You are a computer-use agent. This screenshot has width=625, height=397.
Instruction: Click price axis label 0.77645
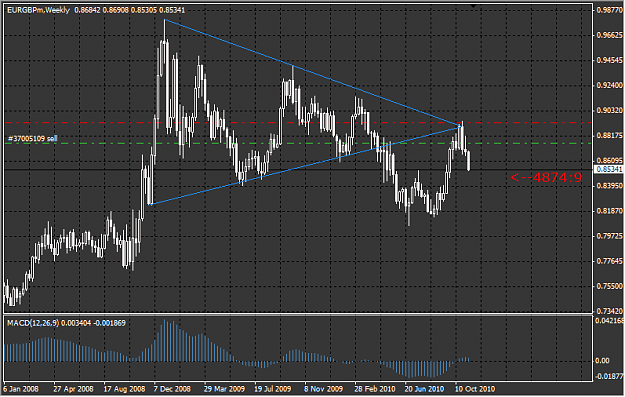point(609,261)
